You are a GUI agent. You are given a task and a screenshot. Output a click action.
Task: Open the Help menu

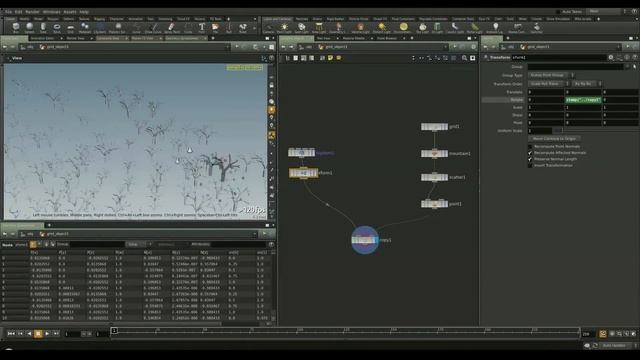coord(84,12)
